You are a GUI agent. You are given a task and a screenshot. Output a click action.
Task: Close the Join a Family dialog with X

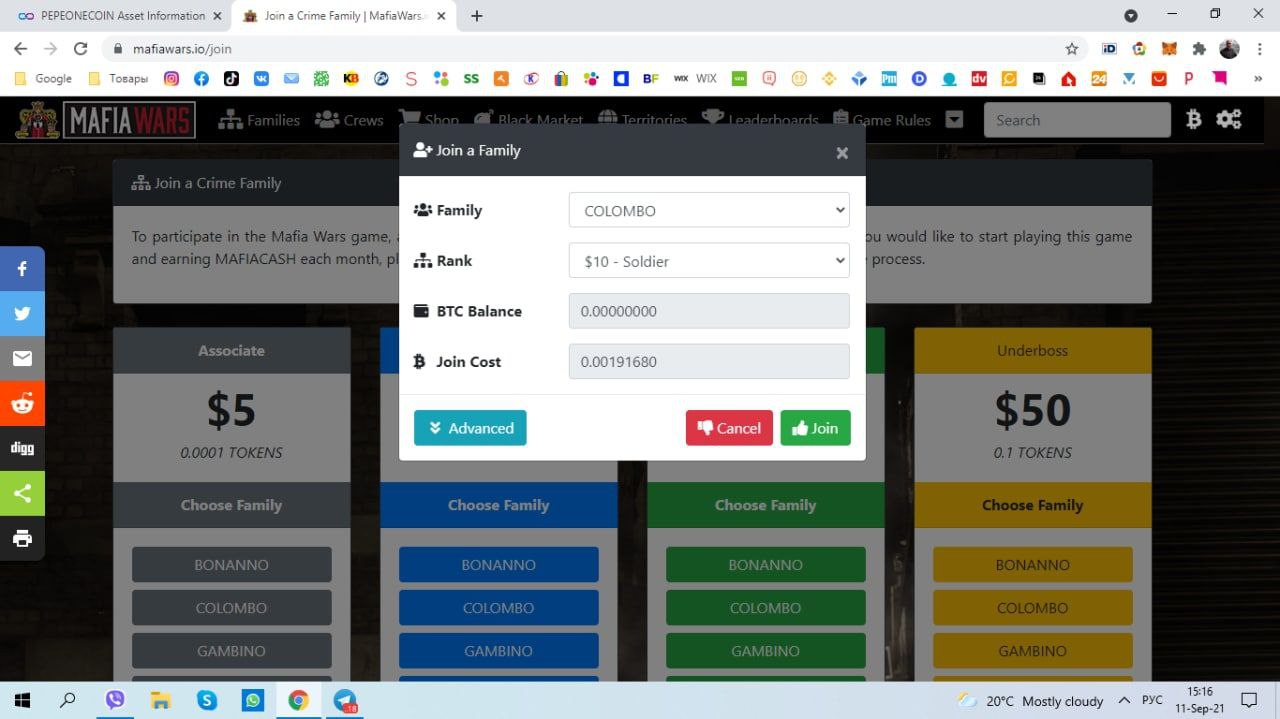point(842,152)
